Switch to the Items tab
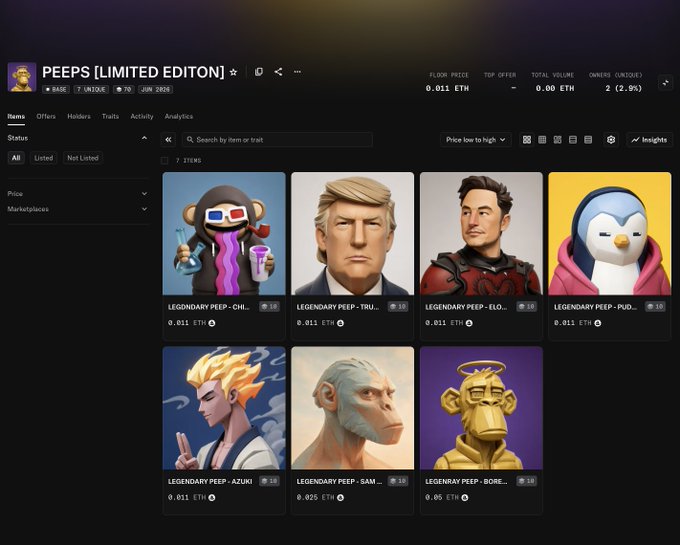 pos(16,116)
